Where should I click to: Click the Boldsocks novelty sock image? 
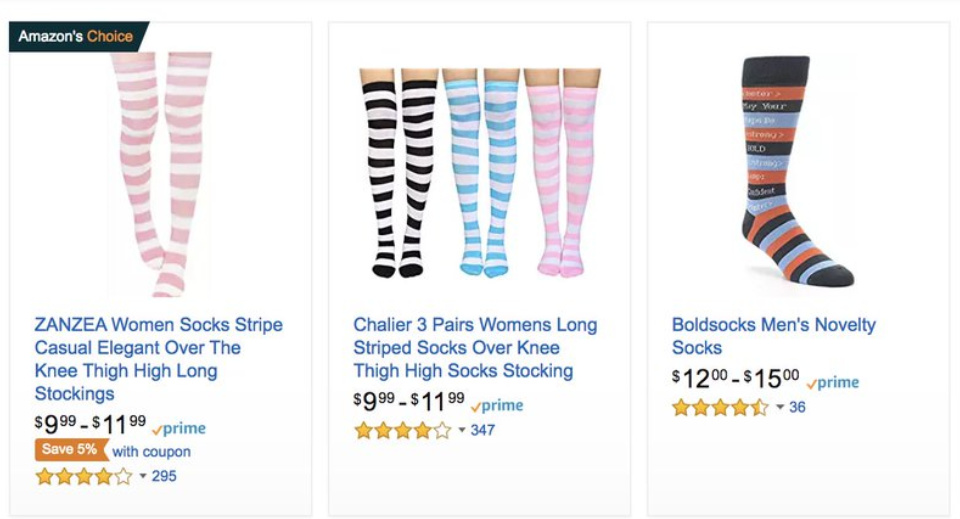coord(795,172)
